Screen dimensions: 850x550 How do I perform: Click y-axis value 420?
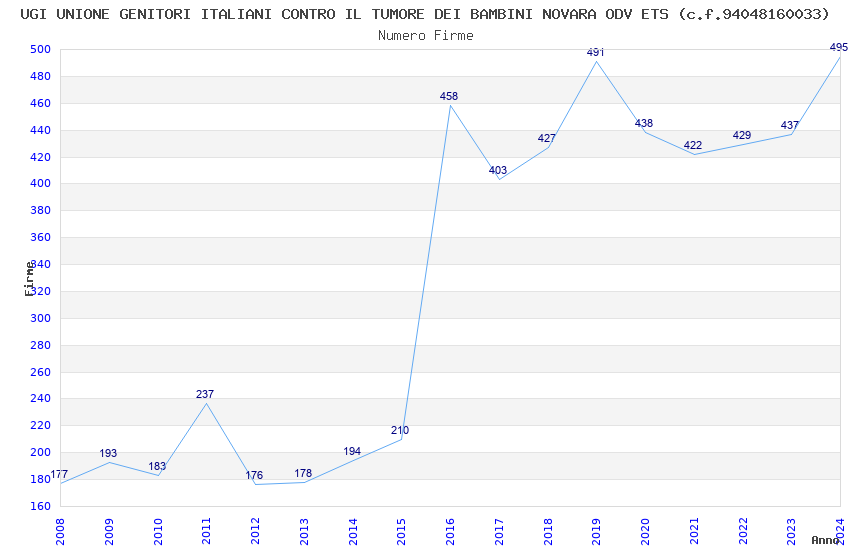pyautogui.click(x=40, y=157)
